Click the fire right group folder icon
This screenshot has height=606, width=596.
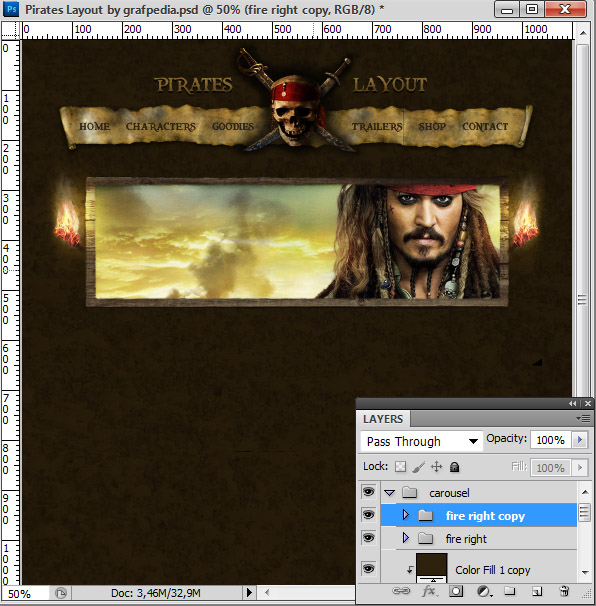(426, 538)
